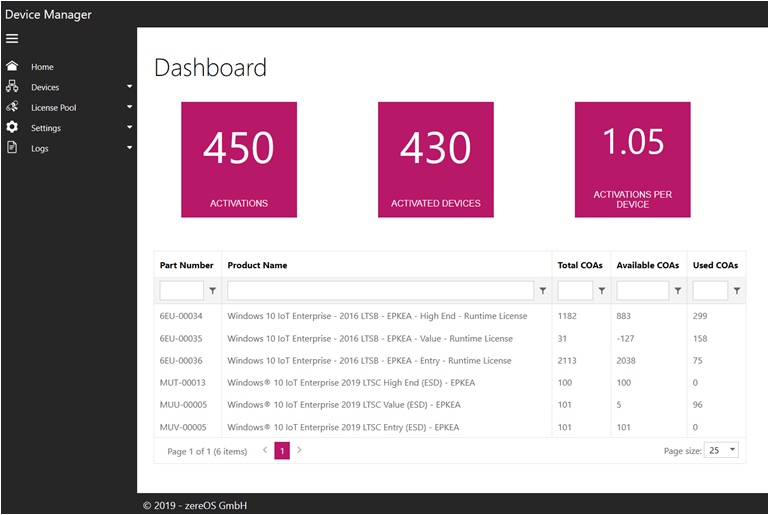
Task: Click the 2016 LTSB Entry product name
Action: coord(369,360)
